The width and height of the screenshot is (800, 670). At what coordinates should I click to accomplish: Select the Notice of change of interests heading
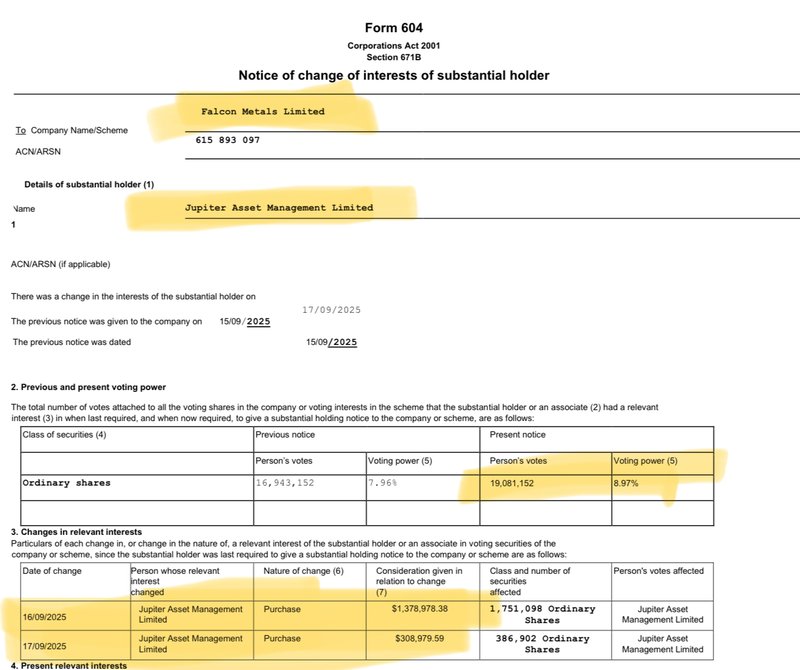[x=393, y=75]
